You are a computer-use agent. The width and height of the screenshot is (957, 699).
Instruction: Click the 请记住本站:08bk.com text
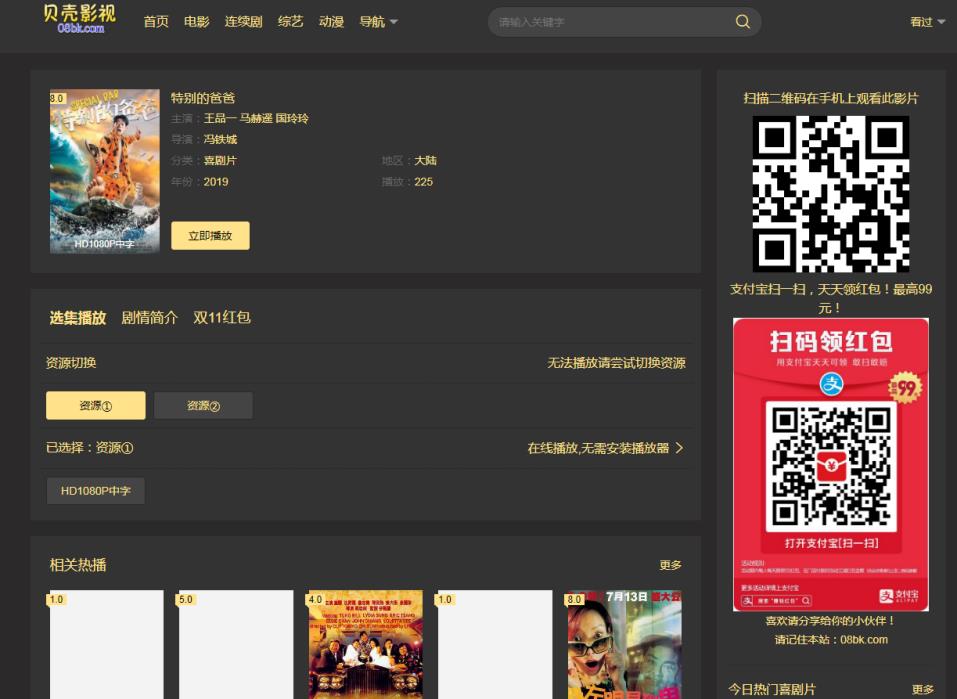(831, 640)
